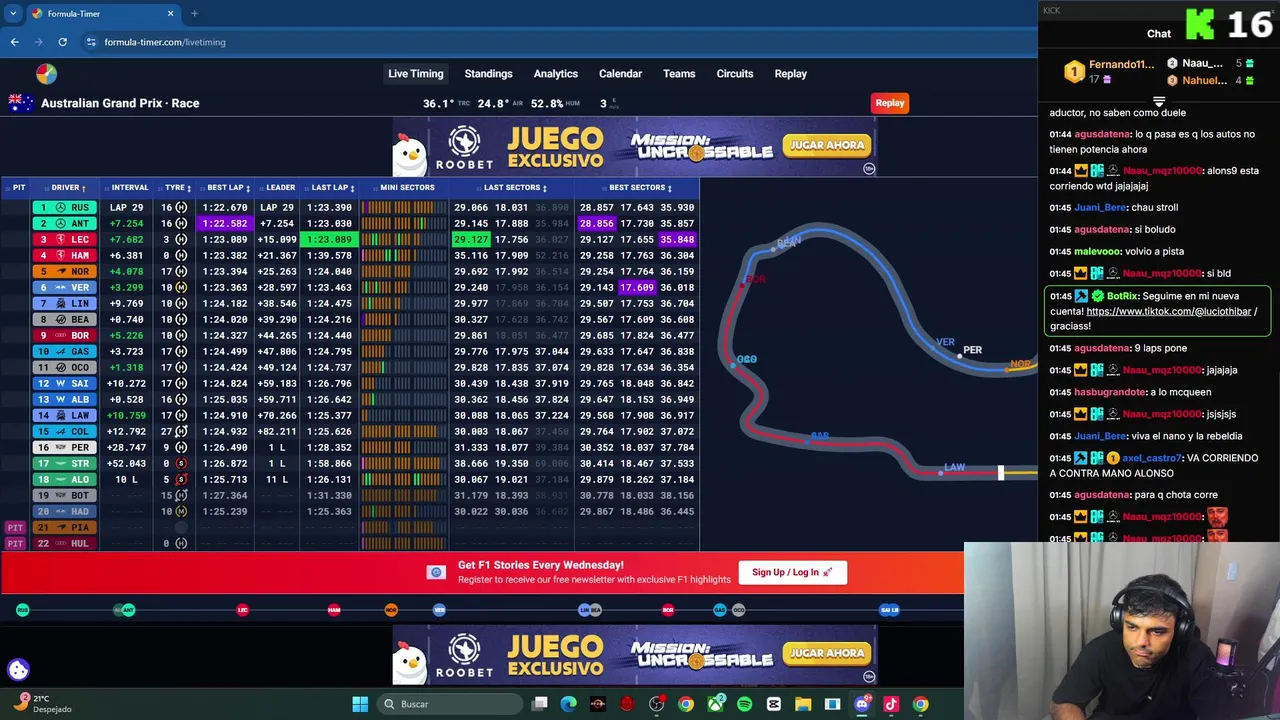This screenshot has width=1280, height=720.
Task: Click the Leader column header
Action: tap(280, 187)
